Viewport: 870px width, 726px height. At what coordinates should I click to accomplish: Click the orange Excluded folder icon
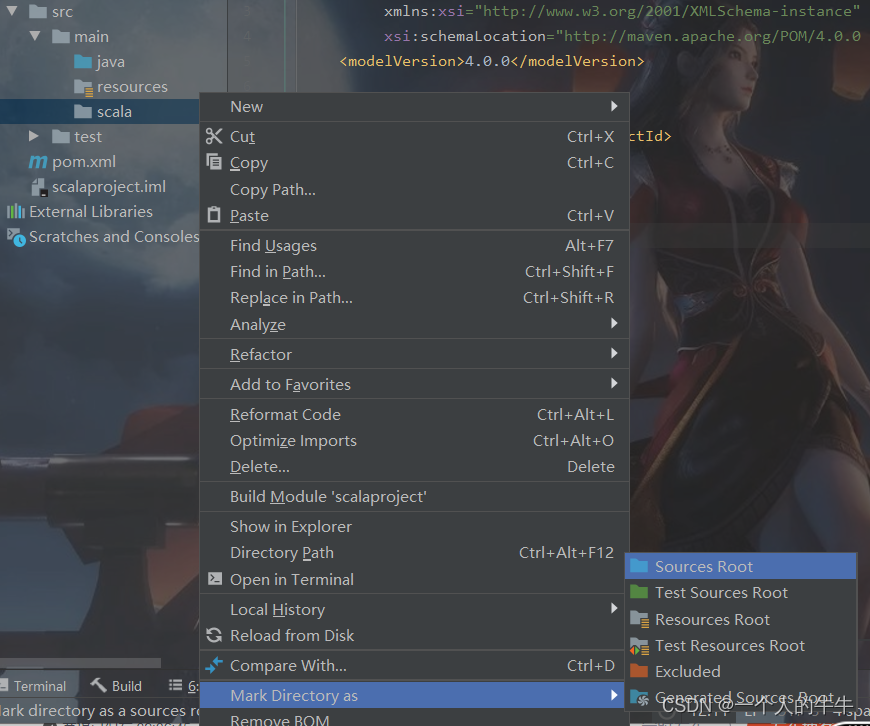pos(639,671)
